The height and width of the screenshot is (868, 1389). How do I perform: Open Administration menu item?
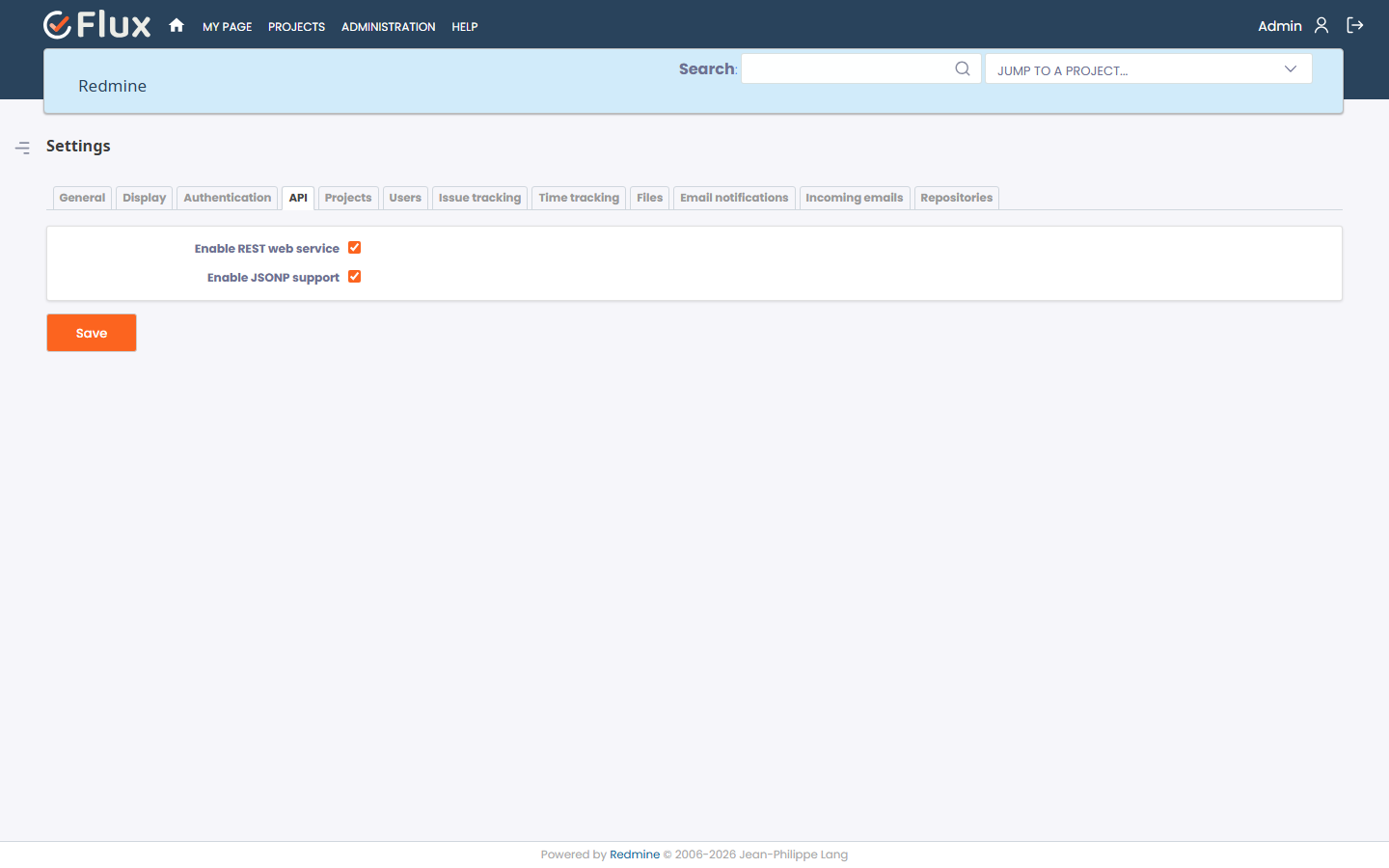pyautogui.click(x=388, y=27)
